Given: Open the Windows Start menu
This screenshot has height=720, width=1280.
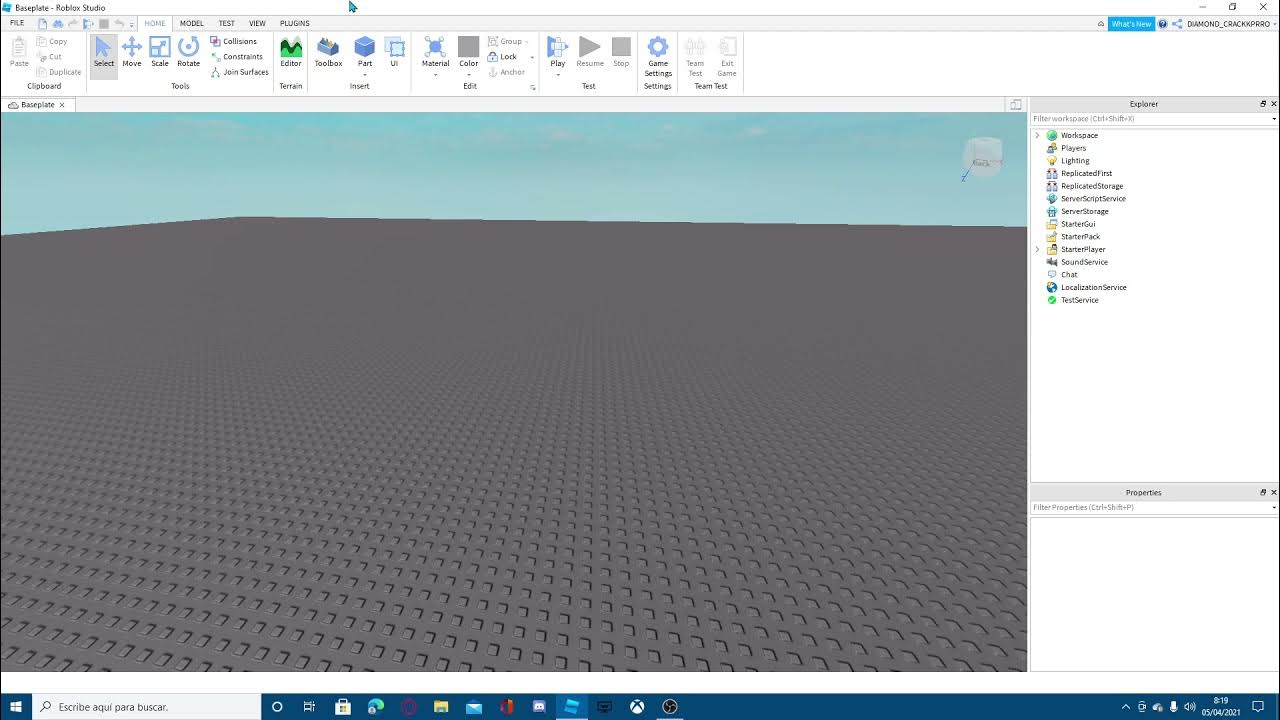Looking at the screenshot, I should click(x=16, y=706).
